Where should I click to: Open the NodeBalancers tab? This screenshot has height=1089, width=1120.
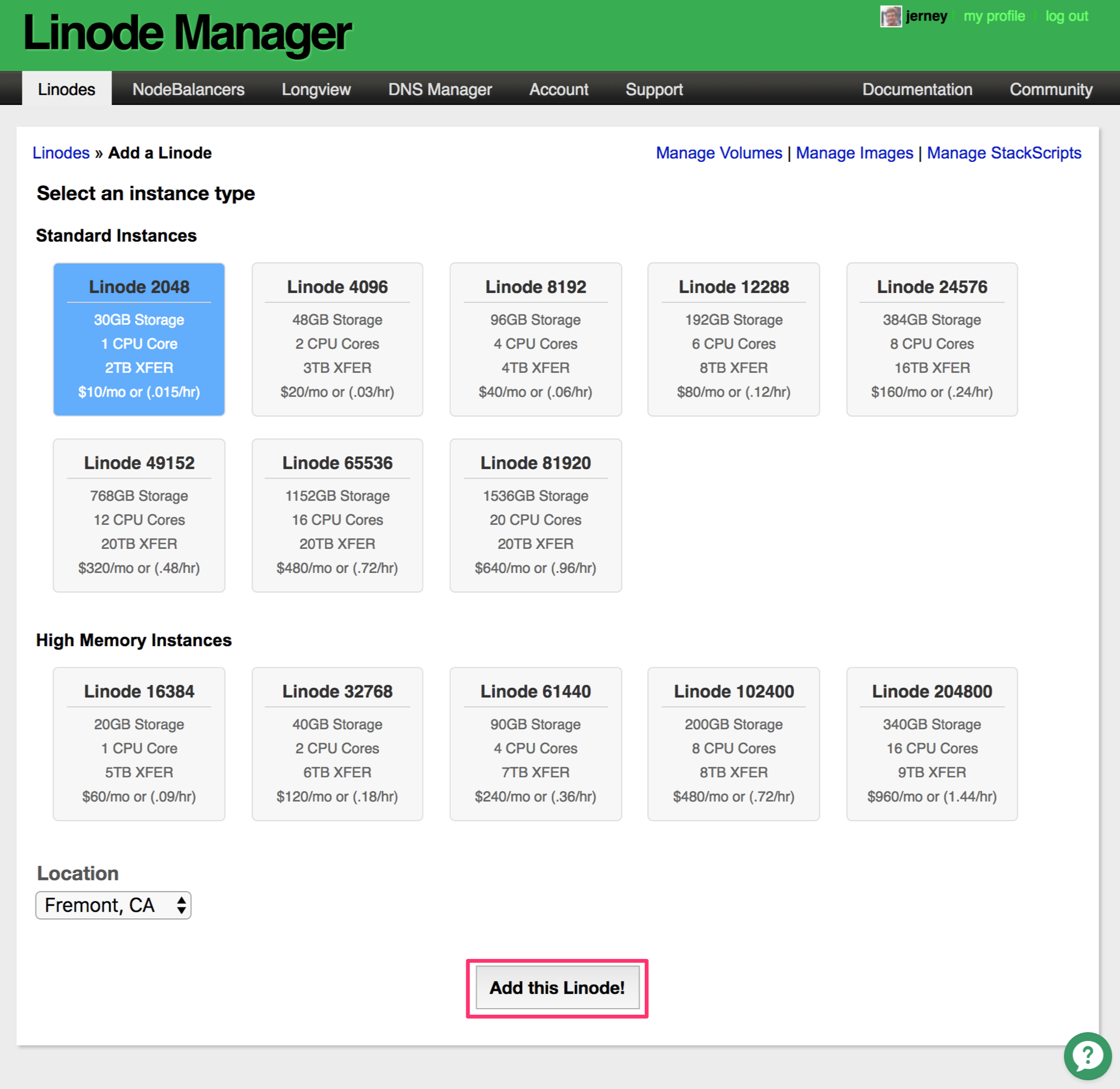click(x=188, y=89)
